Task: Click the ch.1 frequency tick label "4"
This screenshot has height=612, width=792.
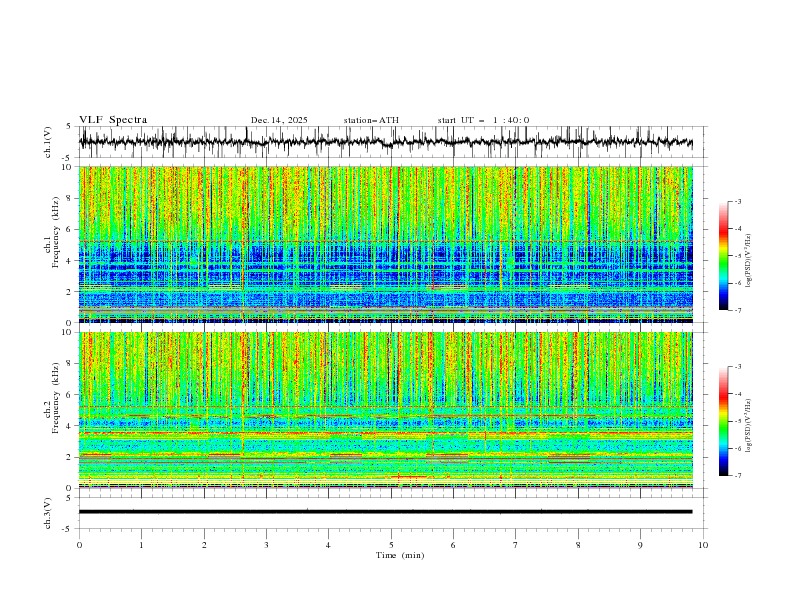Action: tap(70, 261)
